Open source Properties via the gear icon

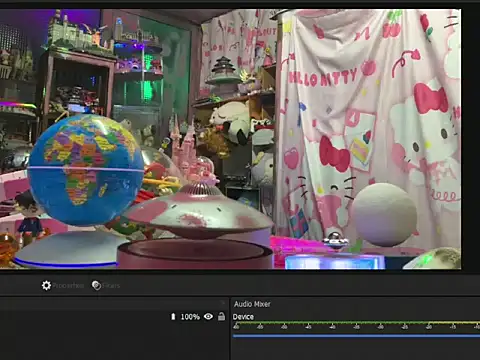pos(46,285)
